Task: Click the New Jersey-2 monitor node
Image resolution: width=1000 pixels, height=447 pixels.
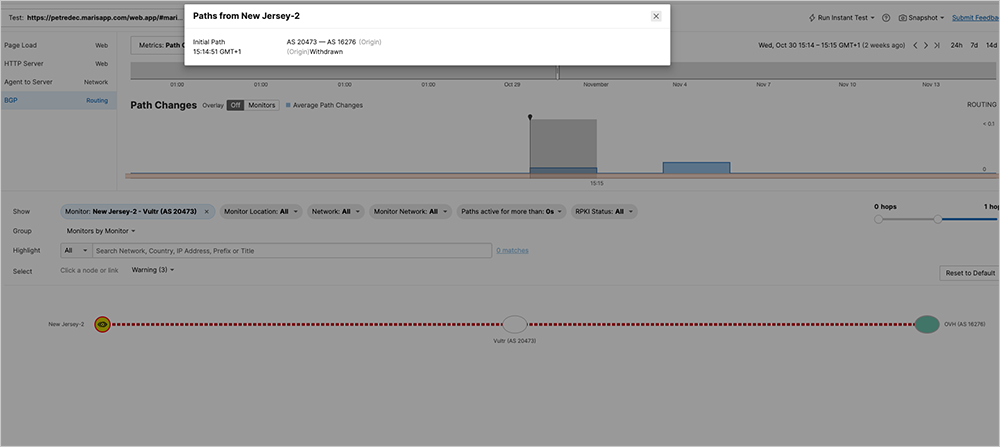Action: 103,324
